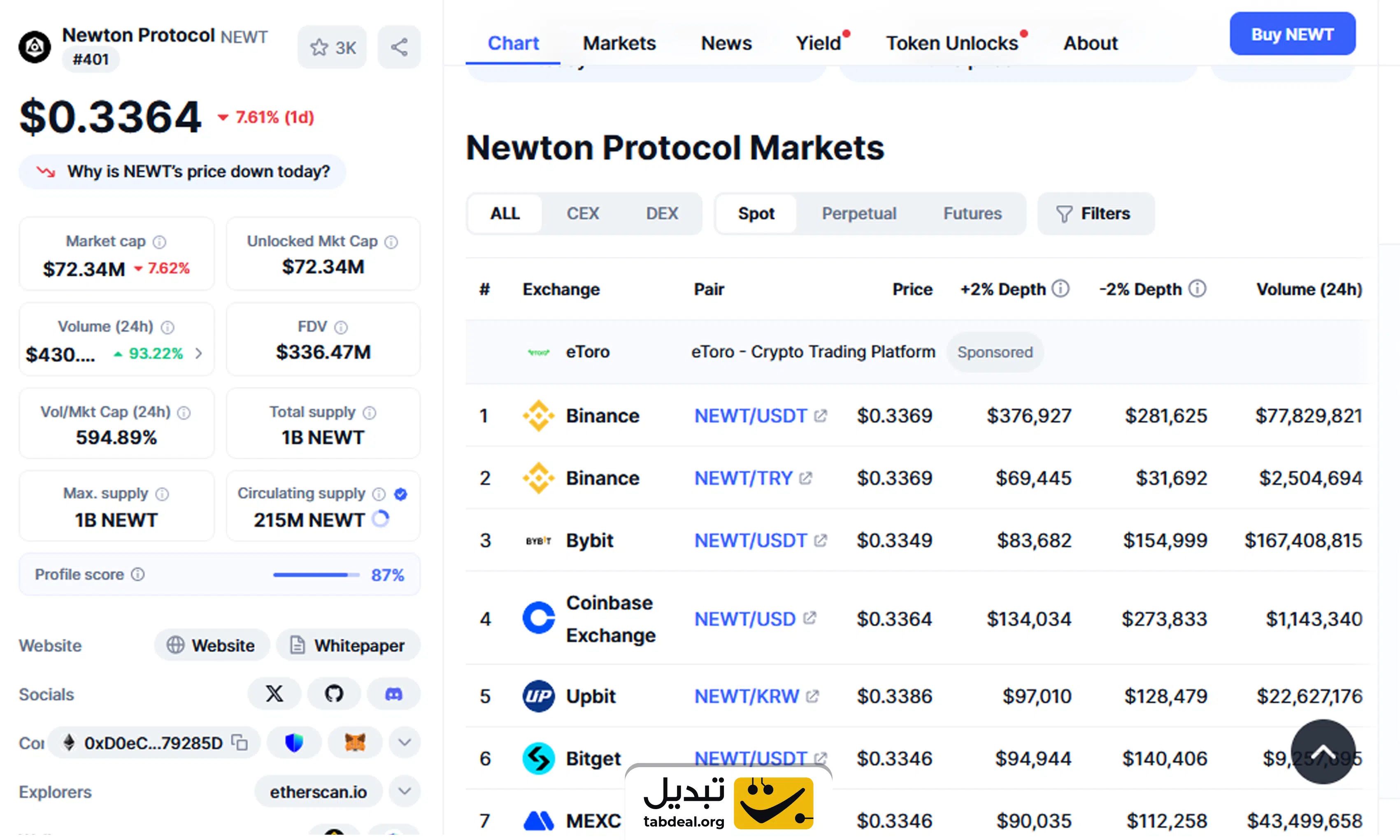Expand the contracts dropdown chevron
This screenshot has height=840, width=1400.
(x=405, y=742)
